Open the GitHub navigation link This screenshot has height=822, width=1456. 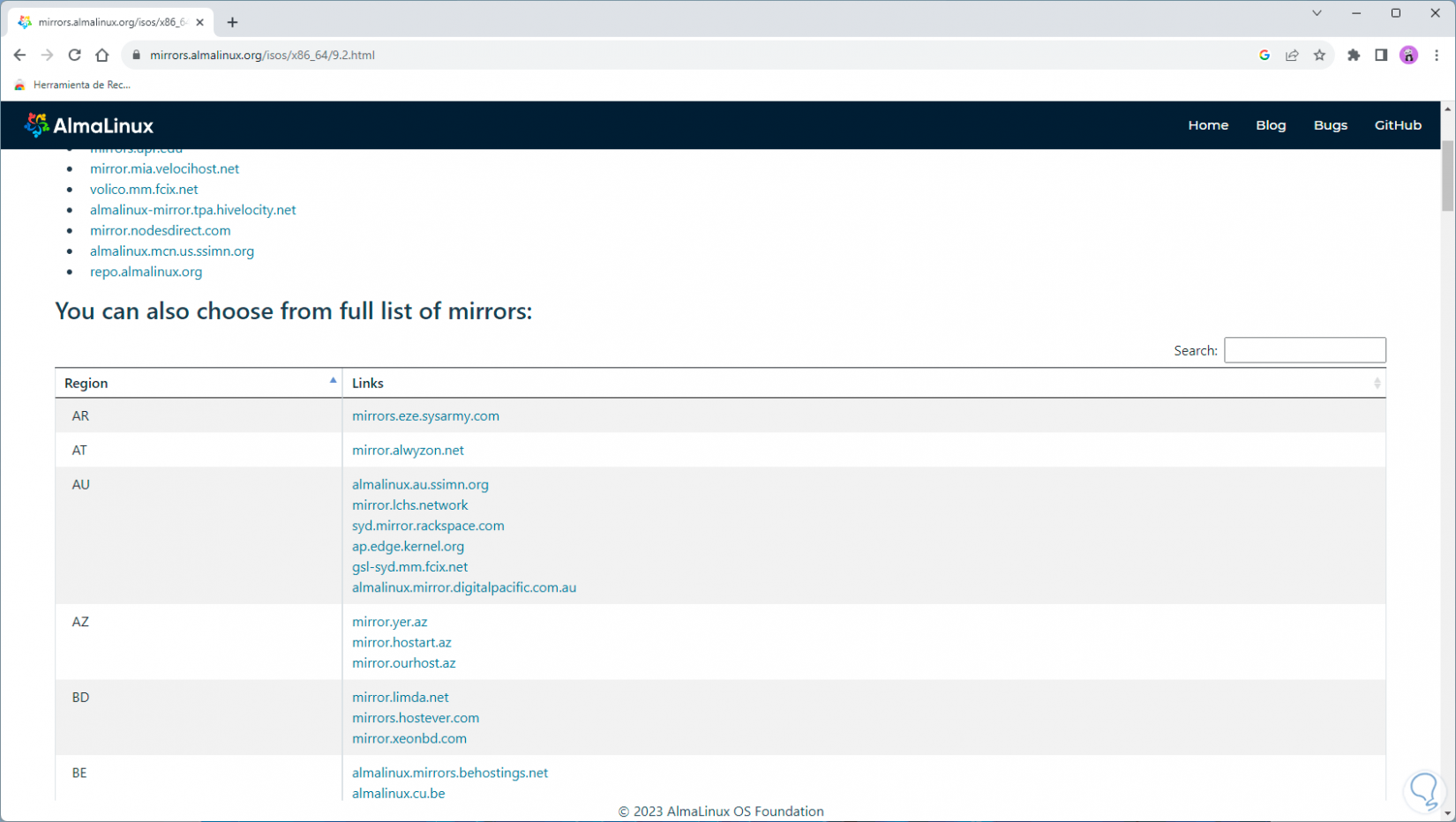click(1398, 125)
